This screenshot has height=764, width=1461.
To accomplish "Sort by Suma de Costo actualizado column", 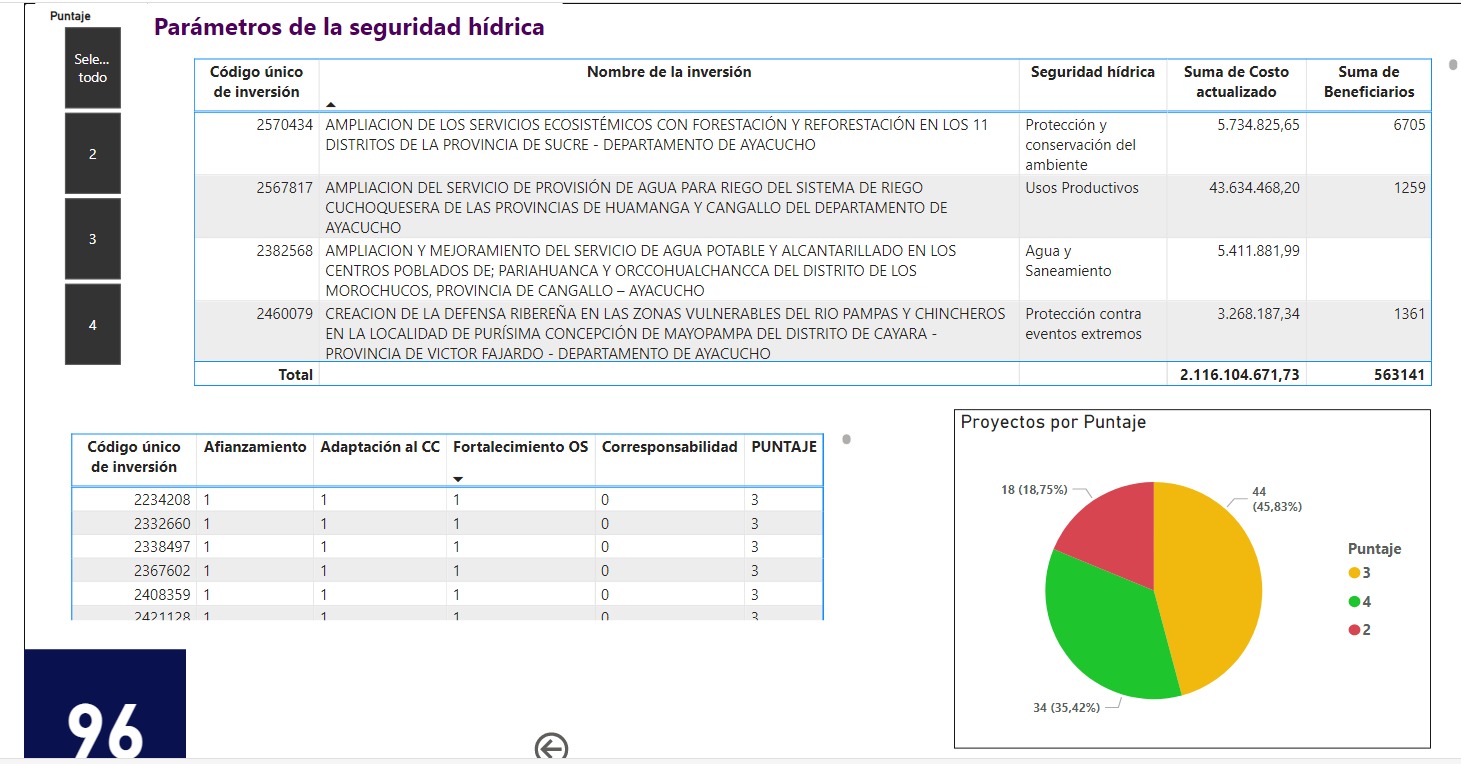I will click(x=1236, y=82).
